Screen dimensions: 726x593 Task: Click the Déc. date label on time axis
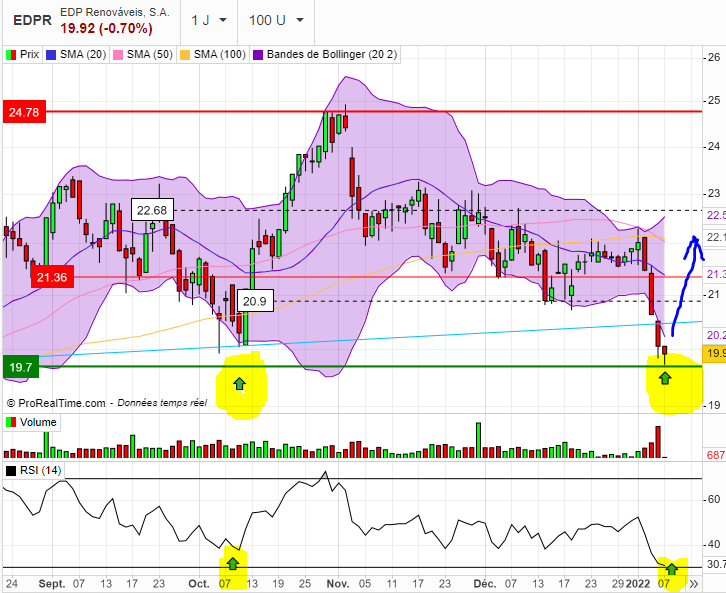[485, 583]
